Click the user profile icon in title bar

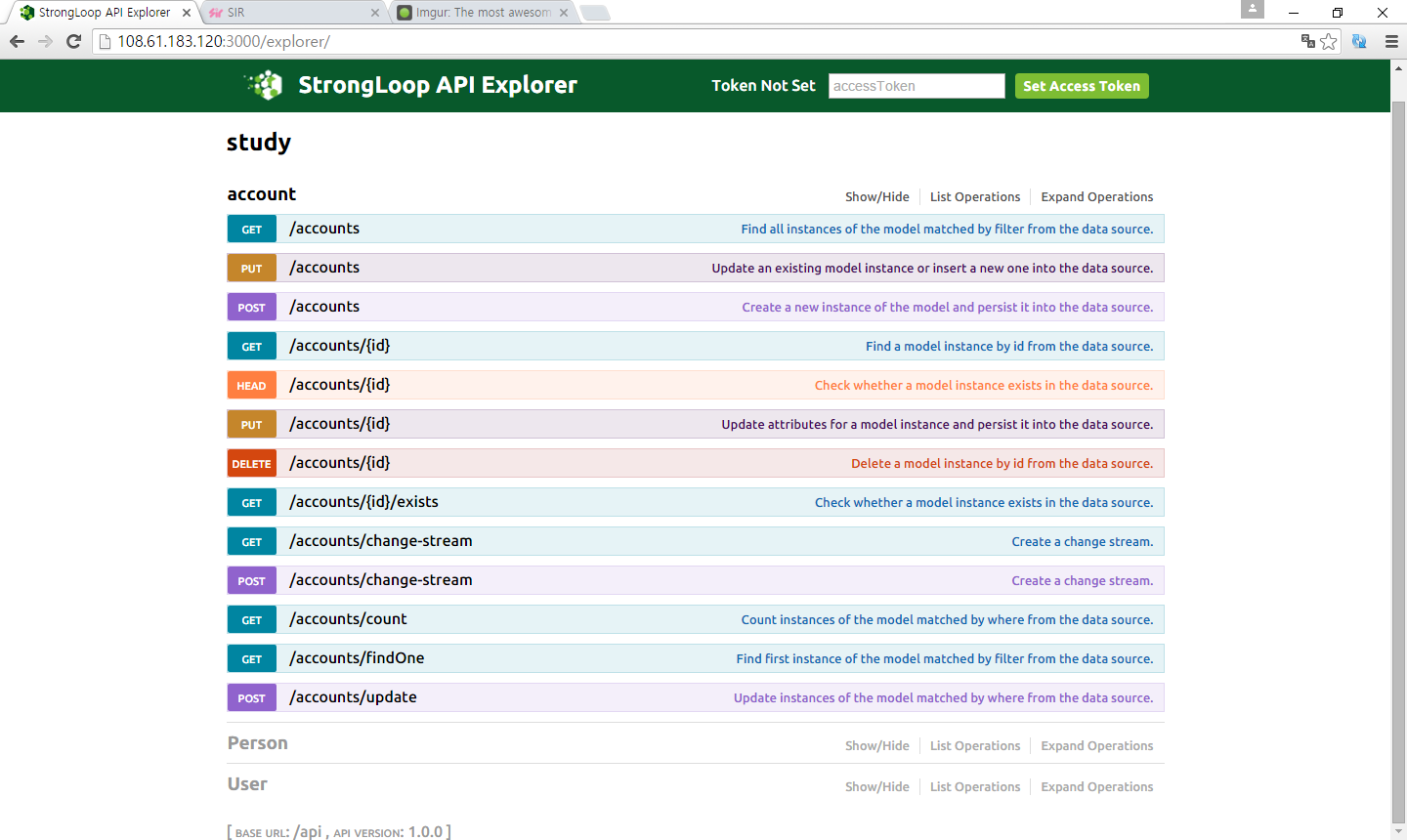tap(1252, 10)
